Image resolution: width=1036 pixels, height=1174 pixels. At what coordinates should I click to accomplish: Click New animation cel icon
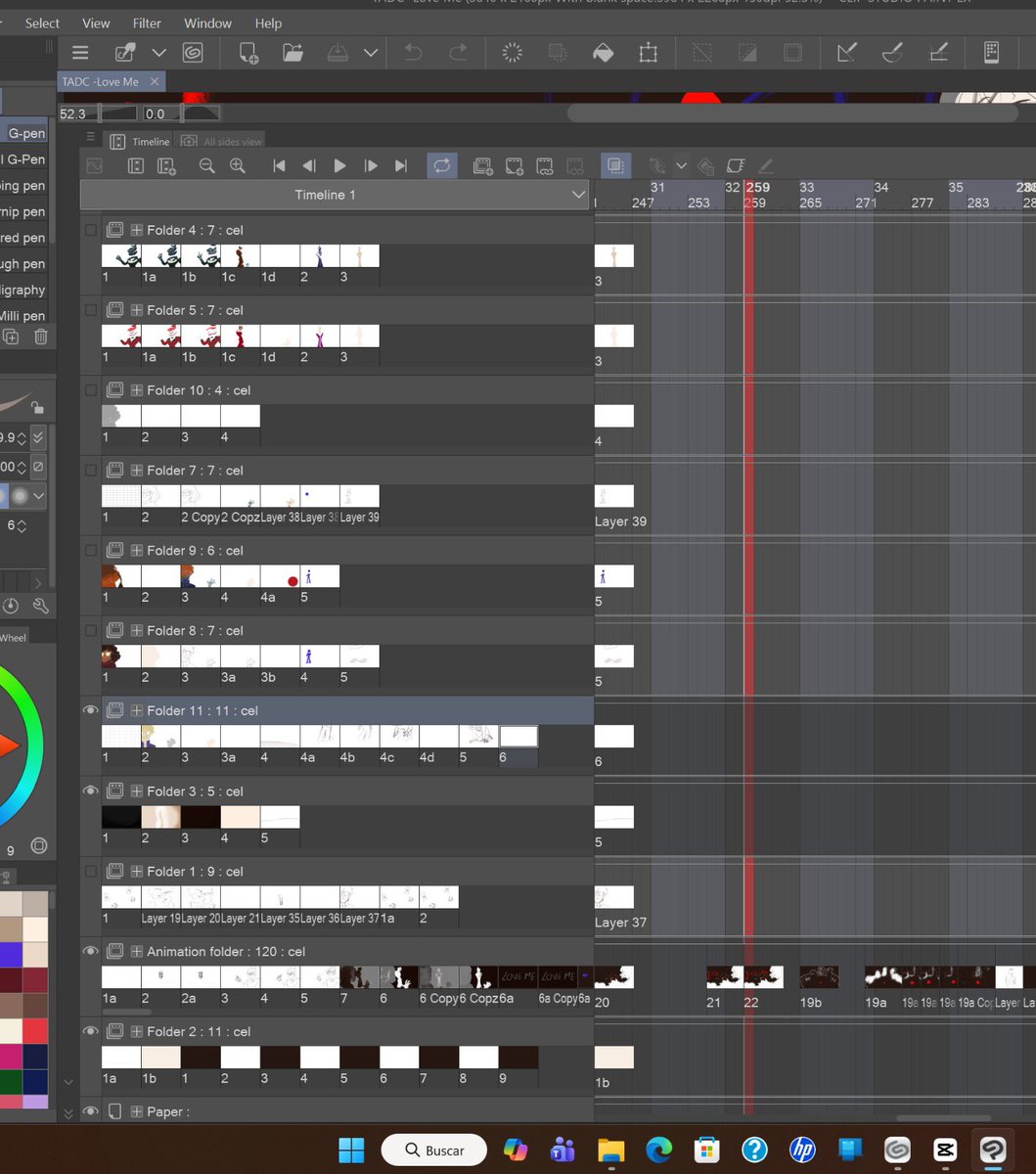(x=515, y=166)
